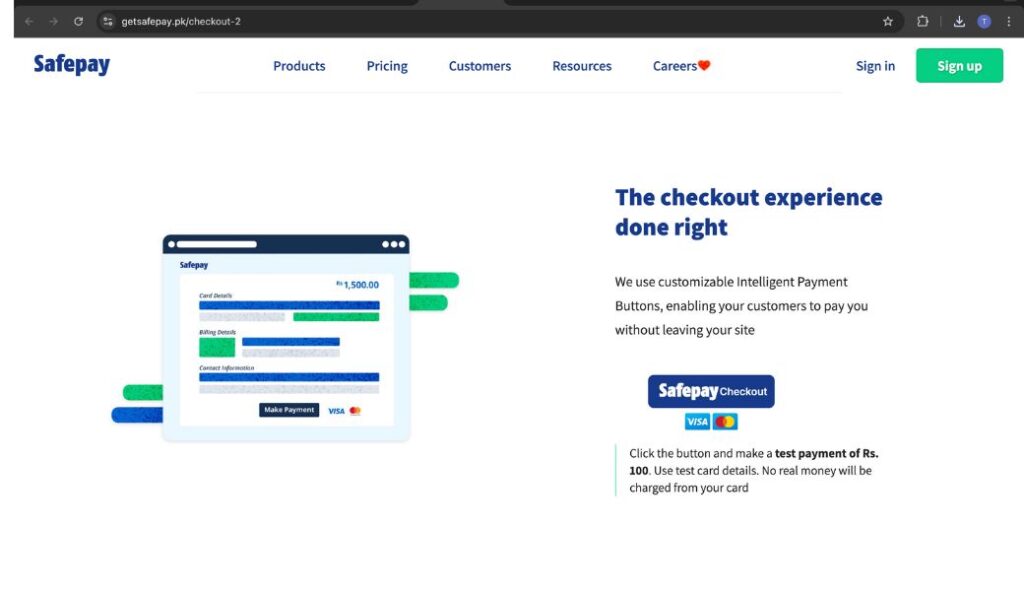The width and height of the screenshot is (1024, 591).
Task: Click the browser back arrow
Action: [29, 22]
